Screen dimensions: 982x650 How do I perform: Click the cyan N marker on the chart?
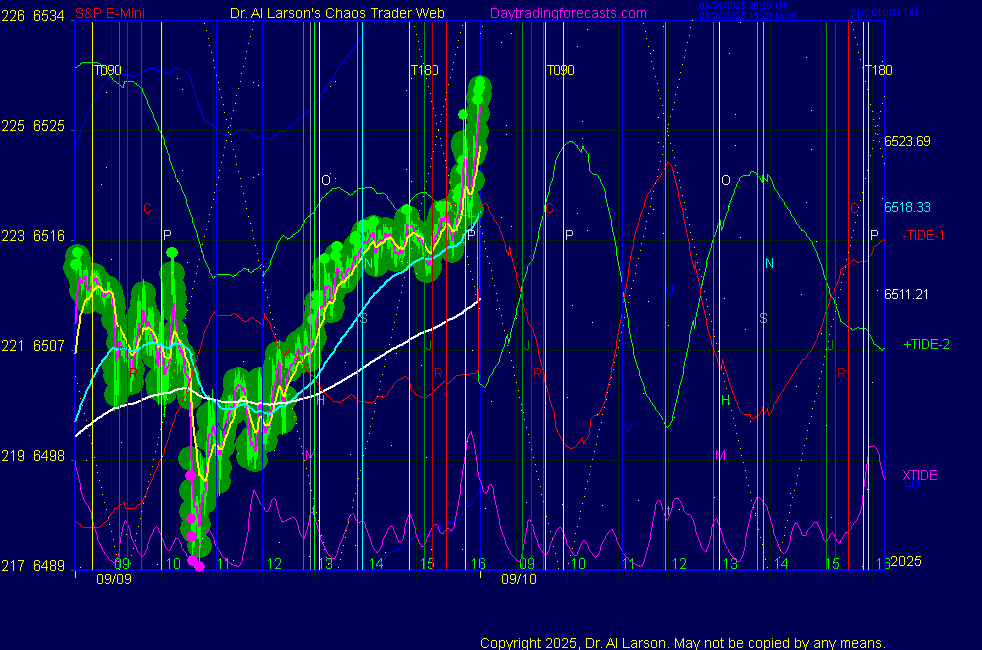pos(769,263)
